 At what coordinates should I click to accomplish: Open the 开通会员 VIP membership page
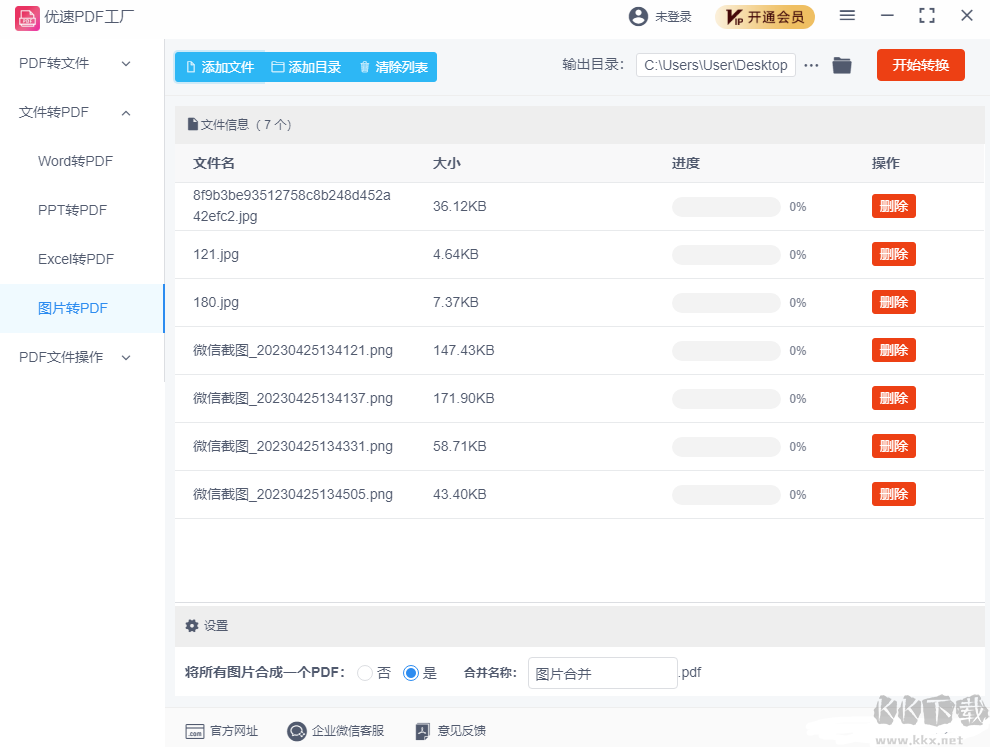pyautogui.click(x=765, y=16)
